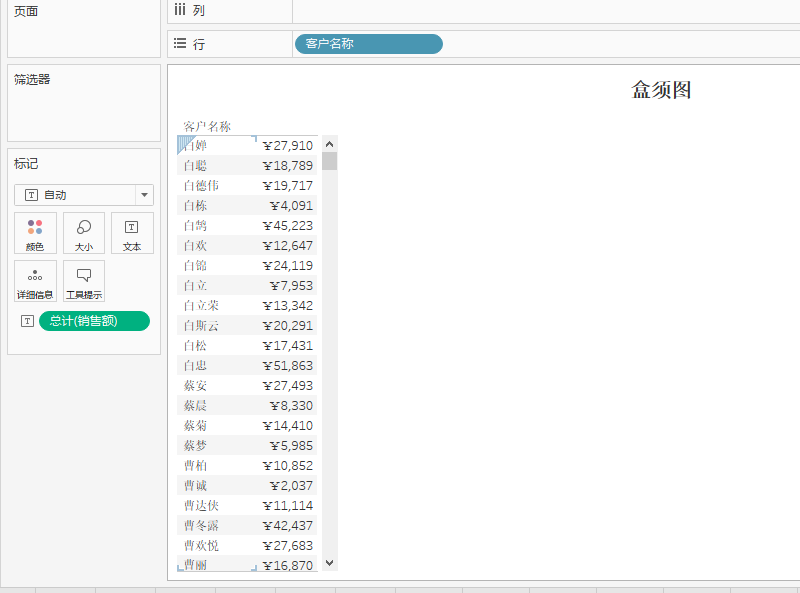This screenshot has height=593, width=800.
Task: Select the 总计(销售额) pill in marks card
Action: pos(94,321)
